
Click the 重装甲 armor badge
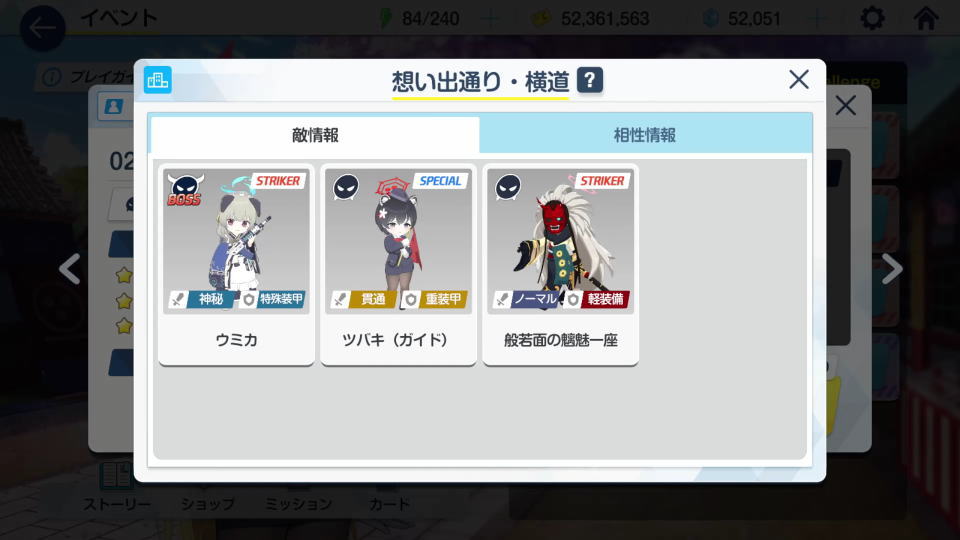click(x=435, y=299)
